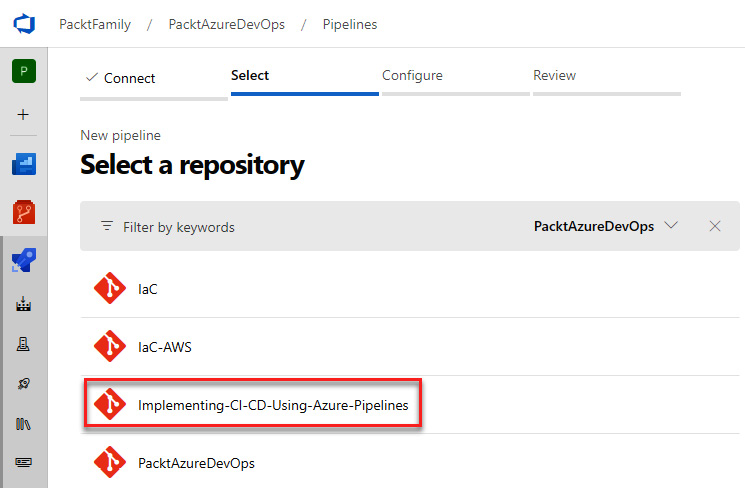Open Azure Repos from the sidebar
Viewport: 745px width, 488px height.
(24, 212)
